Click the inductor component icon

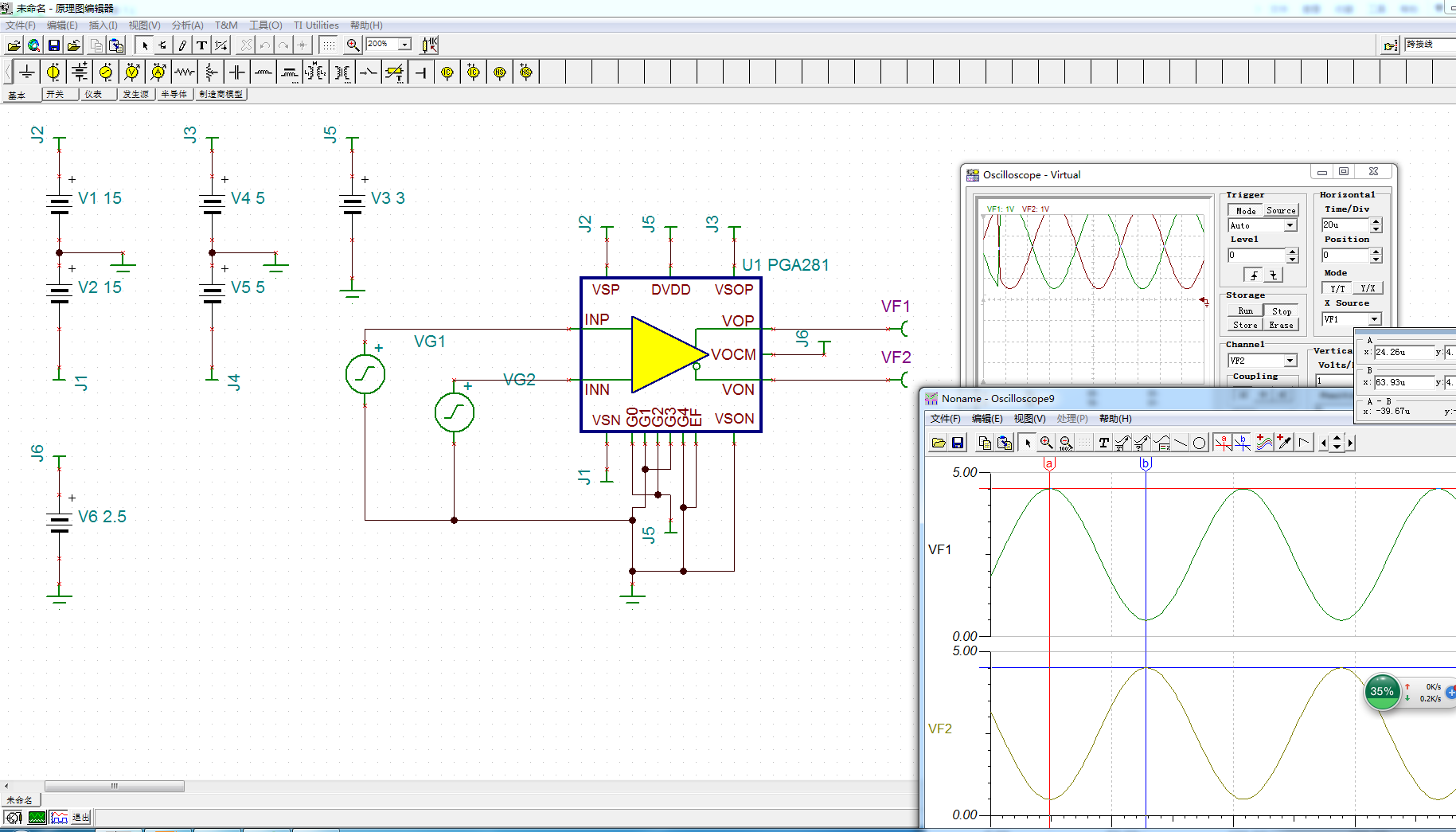pos(263,72)
